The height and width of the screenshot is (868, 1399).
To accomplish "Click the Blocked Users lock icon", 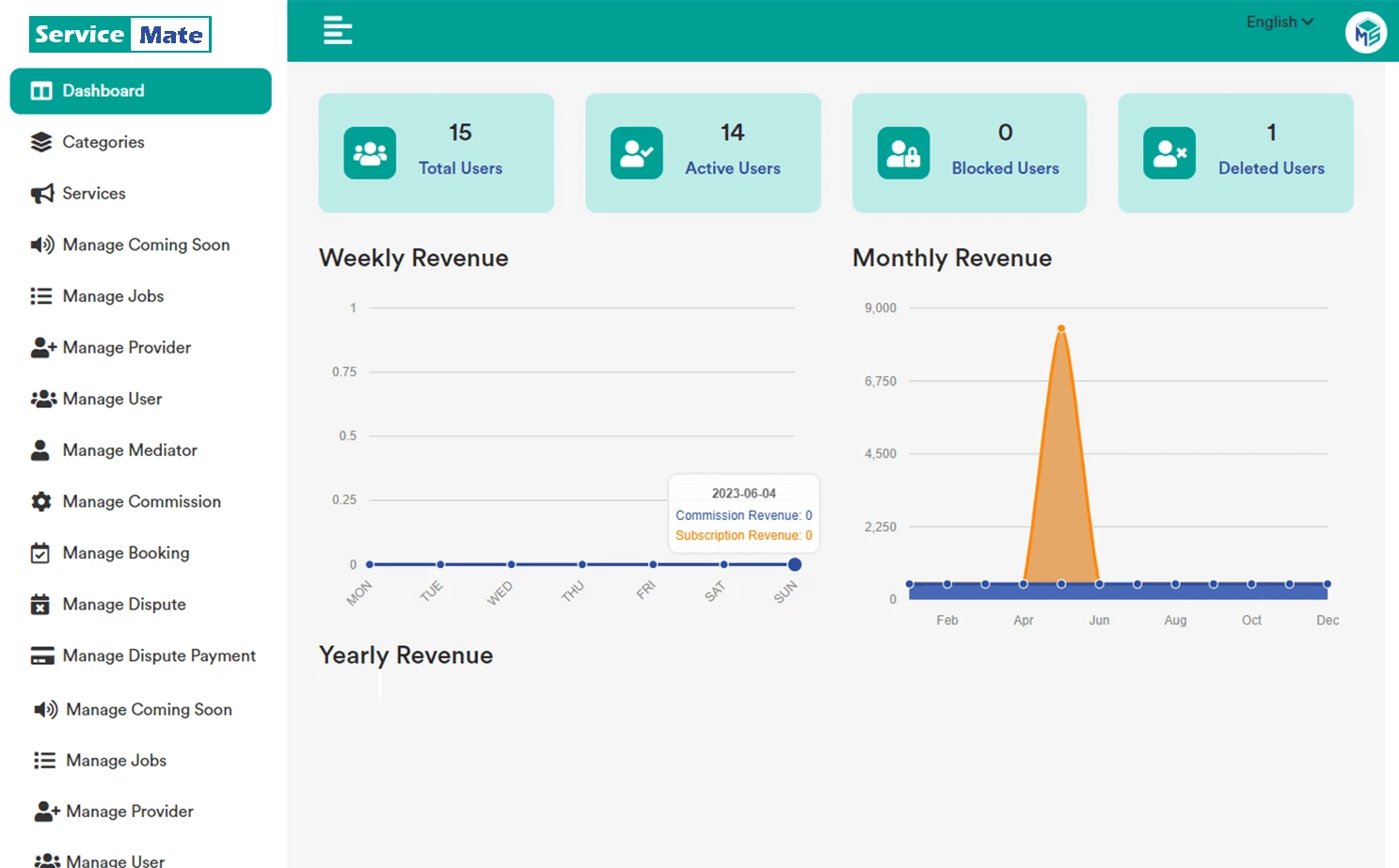I will (903, 152).
